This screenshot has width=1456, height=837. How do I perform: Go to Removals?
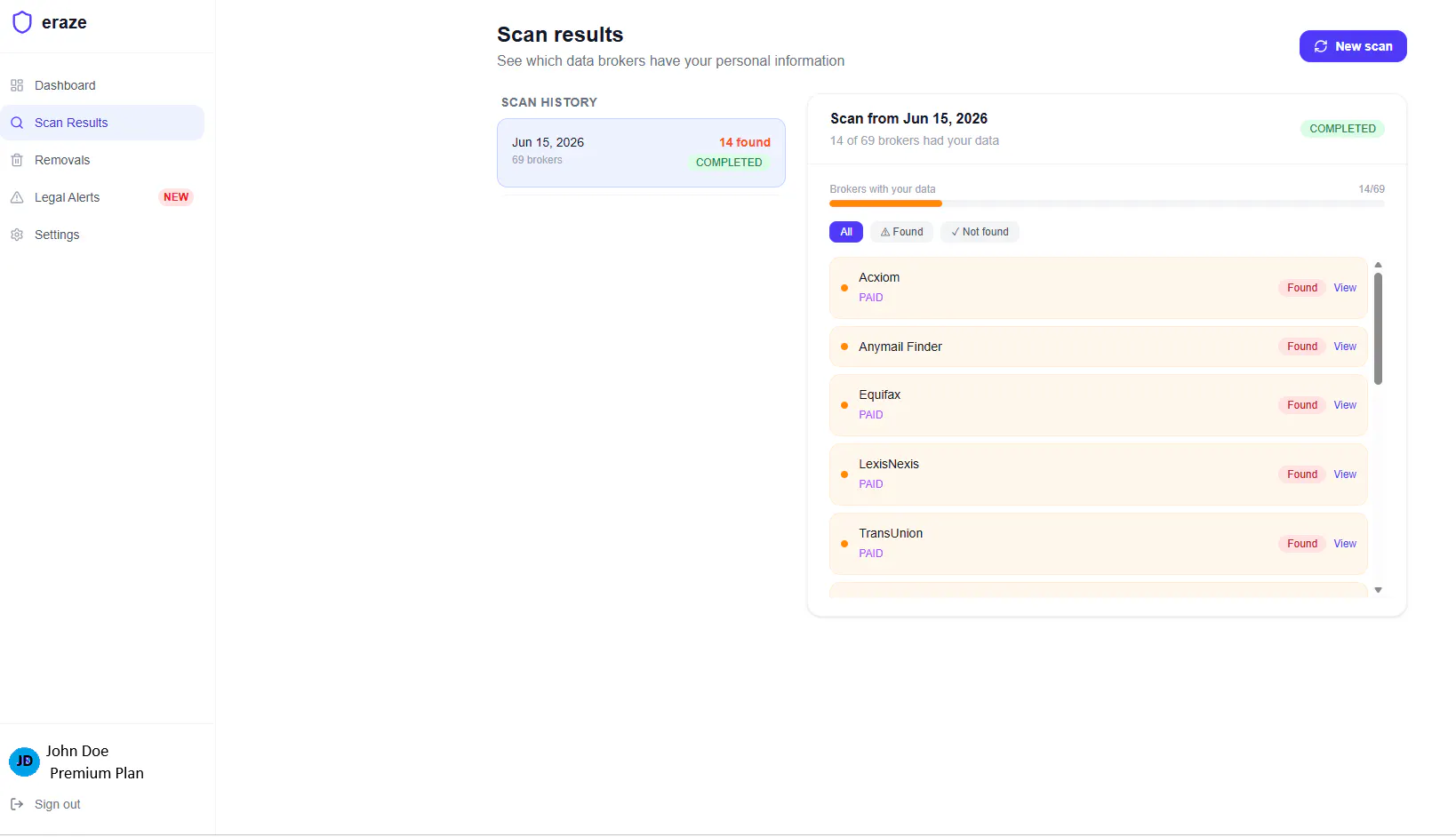click(x=102, y=160)
